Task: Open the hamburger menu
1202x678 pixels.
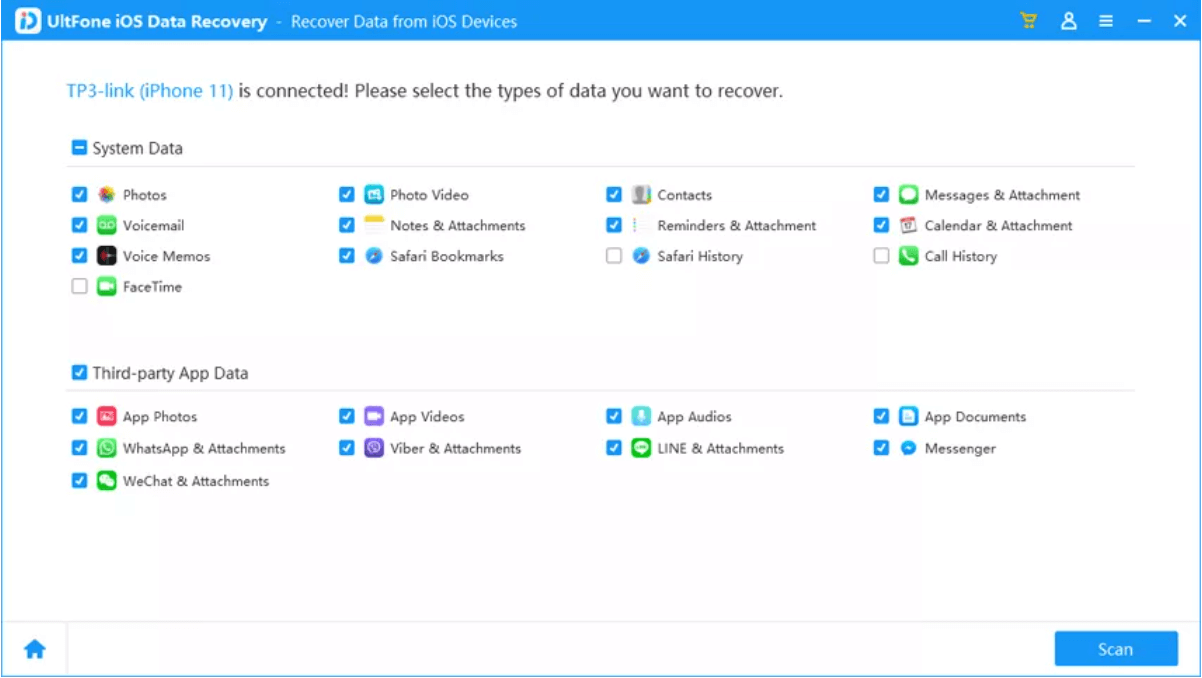Action: (1106, 20)
